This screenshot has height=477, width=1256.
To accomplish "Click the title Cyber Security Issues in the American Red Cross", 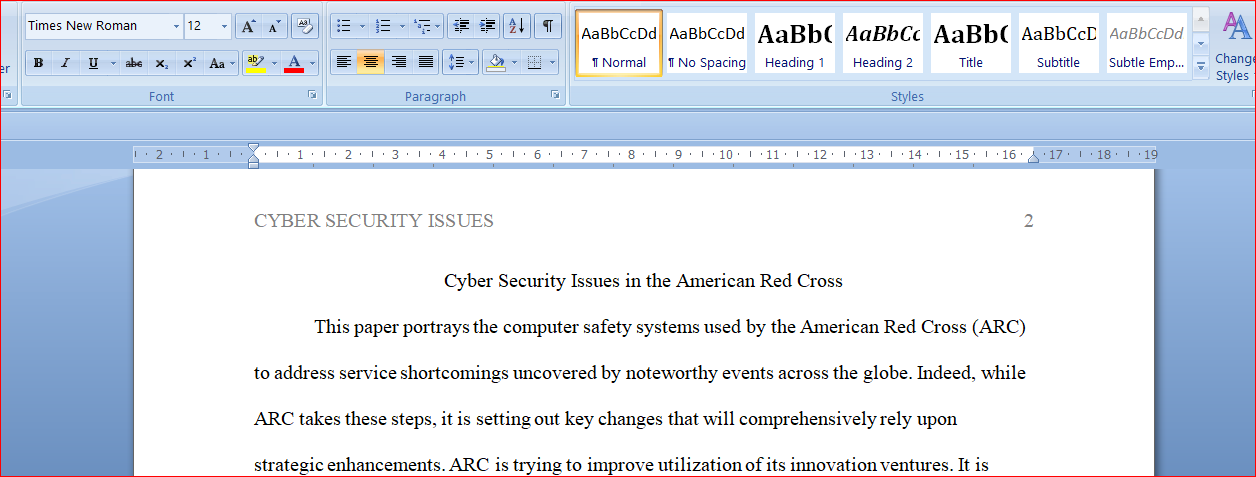I will click(643, 281).
